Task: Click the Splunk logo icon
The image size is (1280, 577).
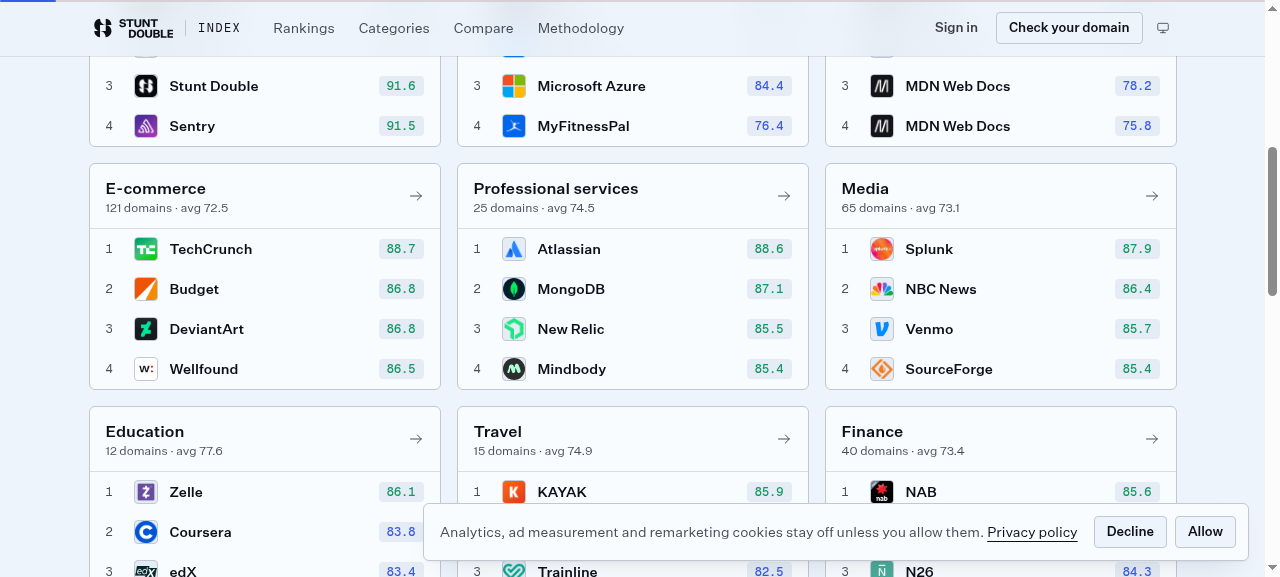Action: point(882,249)
